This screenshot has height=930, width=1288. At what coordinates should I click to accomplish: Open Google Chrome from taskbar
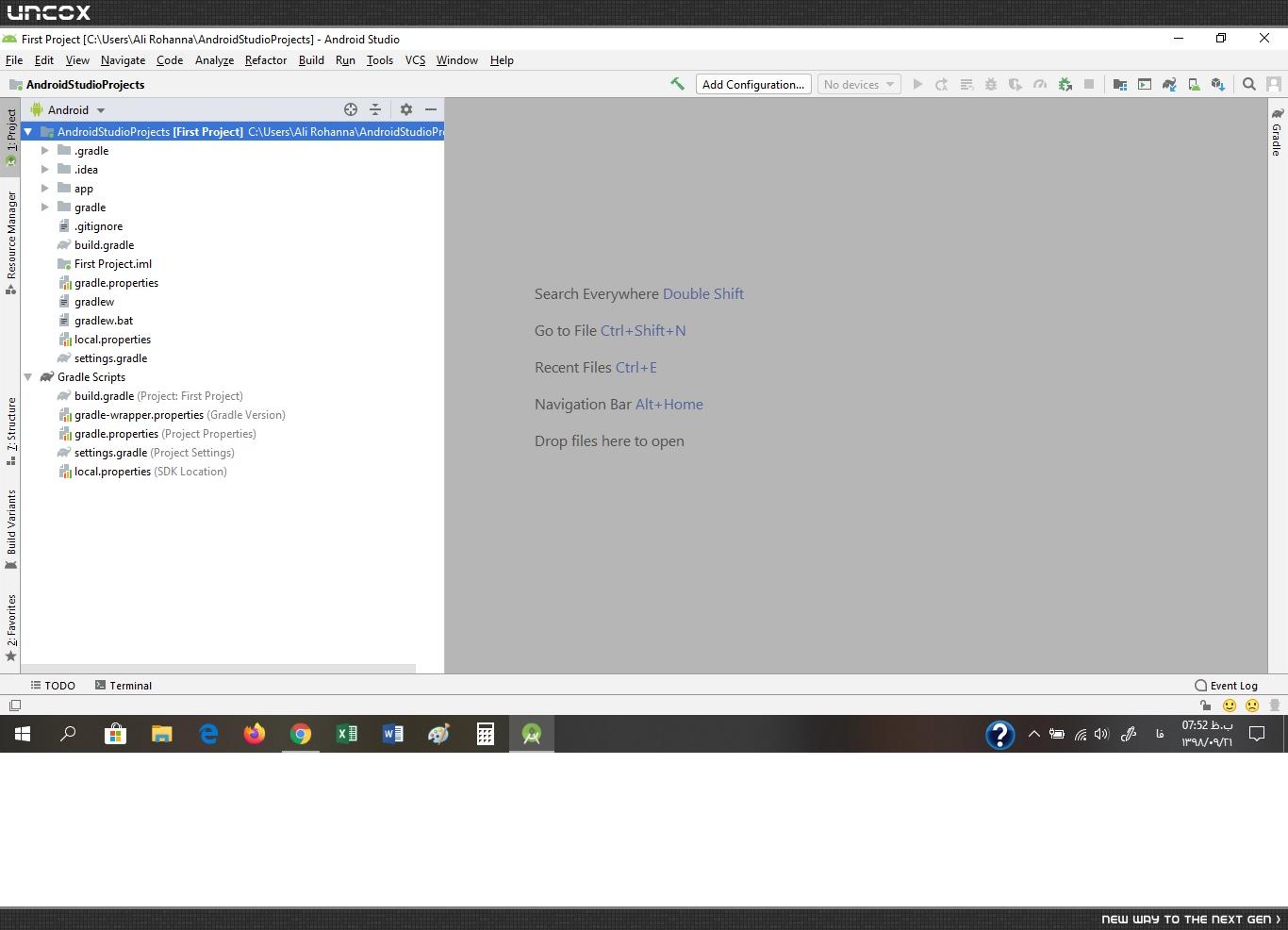301,734
